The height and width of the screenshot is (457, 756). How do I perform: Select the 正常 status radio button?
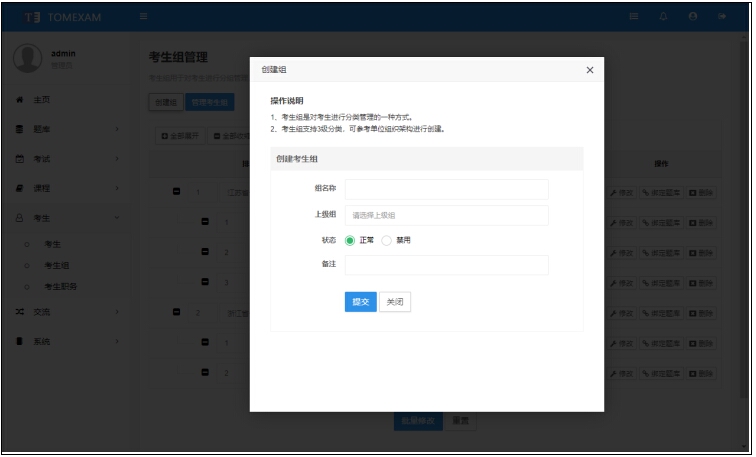coord(350,240)
